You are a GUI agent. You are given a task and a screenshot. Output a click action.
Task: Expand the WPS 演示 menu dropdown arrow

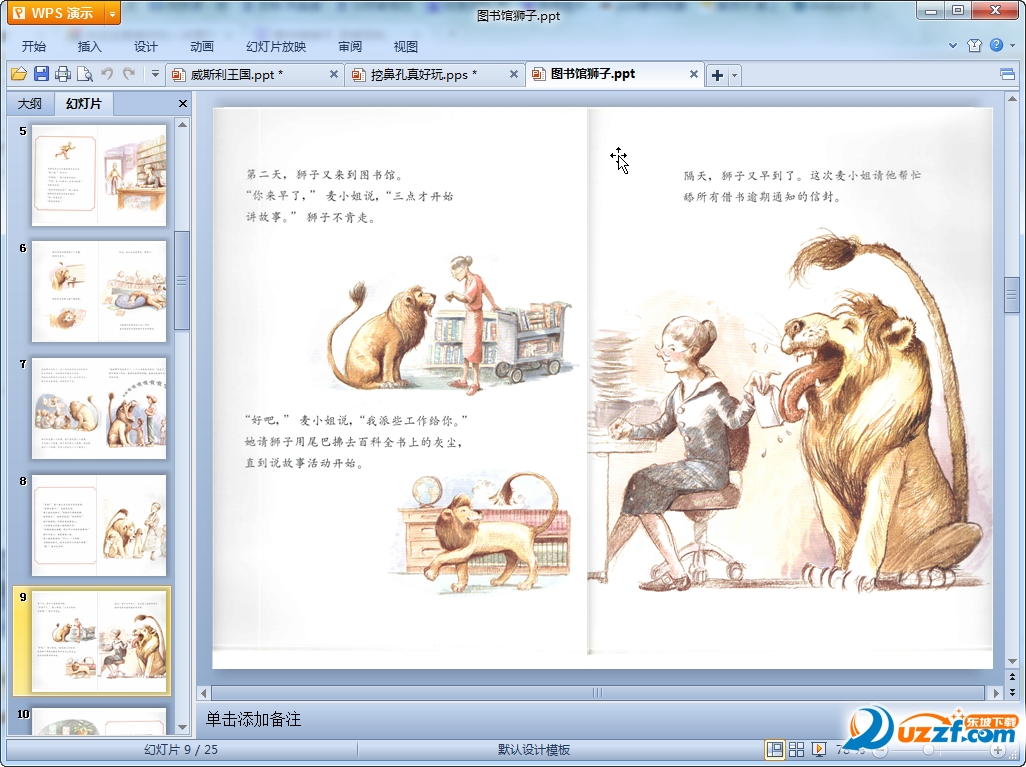(x=113, y=13)
